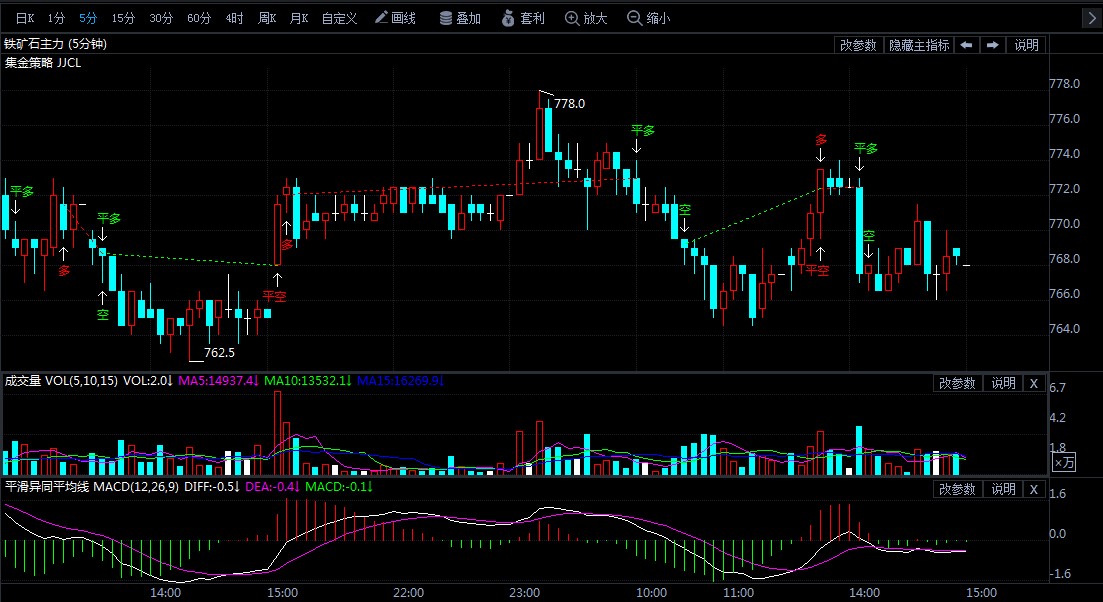Switch to the 60分 period
Image resolution: width=1103 pixels, height=602 pixels.
pos(199,18)
